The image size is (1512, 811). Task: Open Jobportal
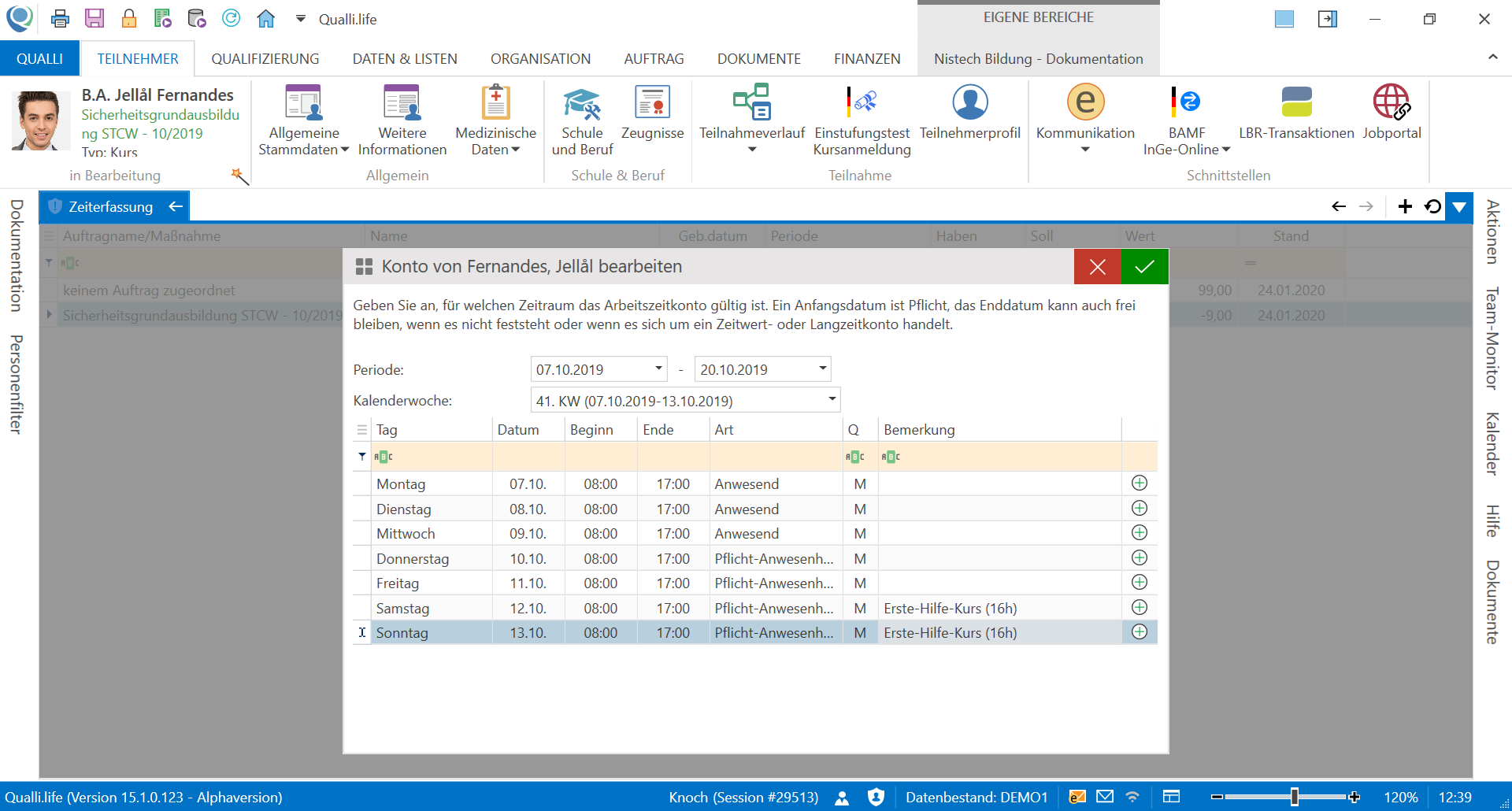(1392, 113)
